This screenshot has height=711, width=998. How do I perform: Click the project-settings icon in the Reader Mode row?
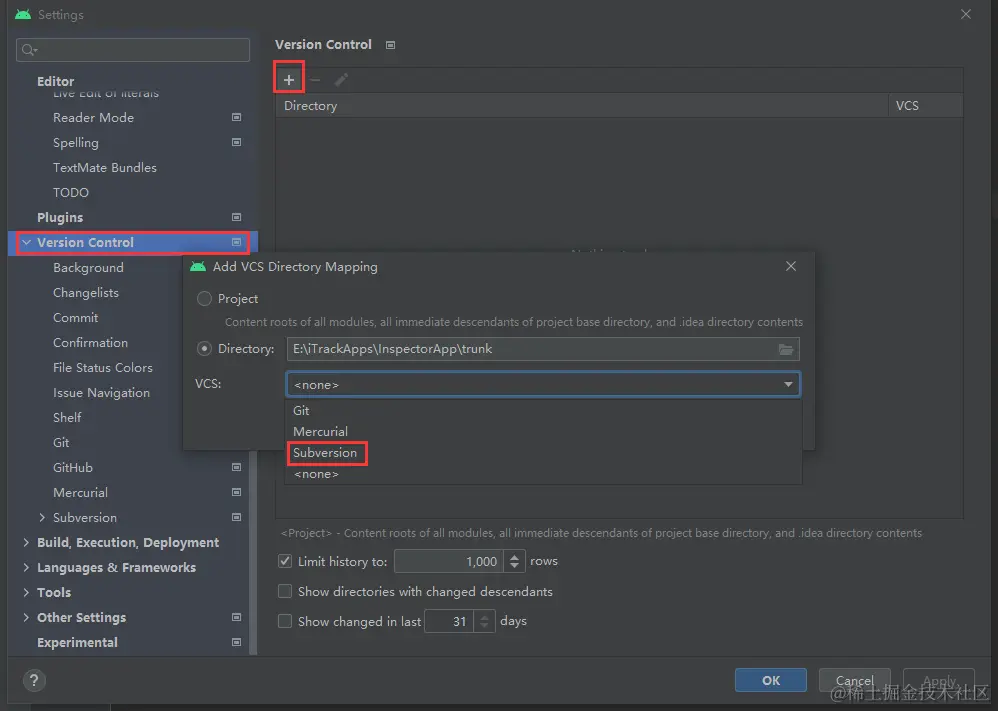click(237, 117)
